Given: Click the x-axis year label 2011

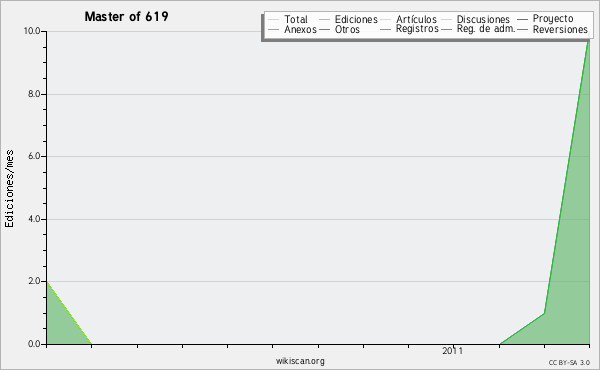Looking at the screenshot, I should [x=452, y=351].
